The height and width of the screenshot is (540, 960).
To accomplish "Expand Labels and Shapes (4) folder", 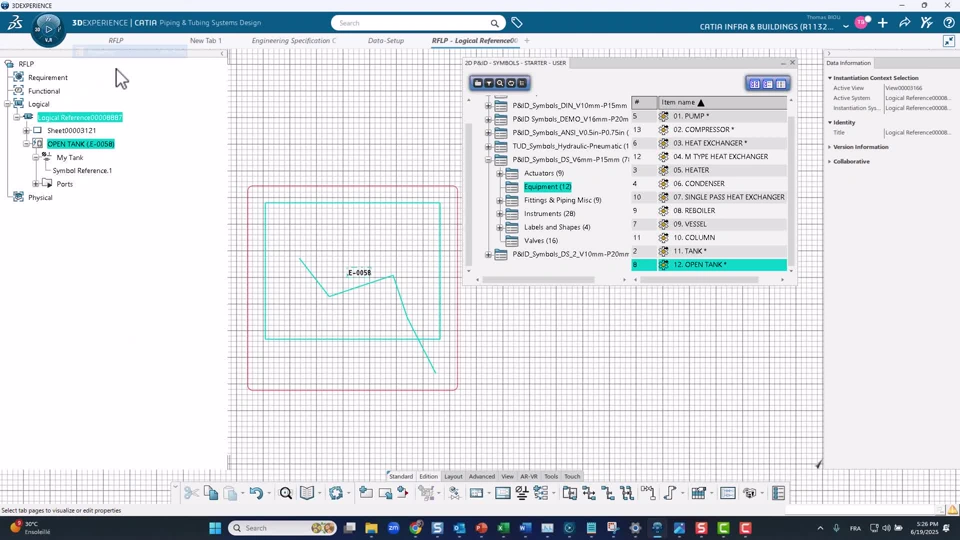I will point(500,227).
